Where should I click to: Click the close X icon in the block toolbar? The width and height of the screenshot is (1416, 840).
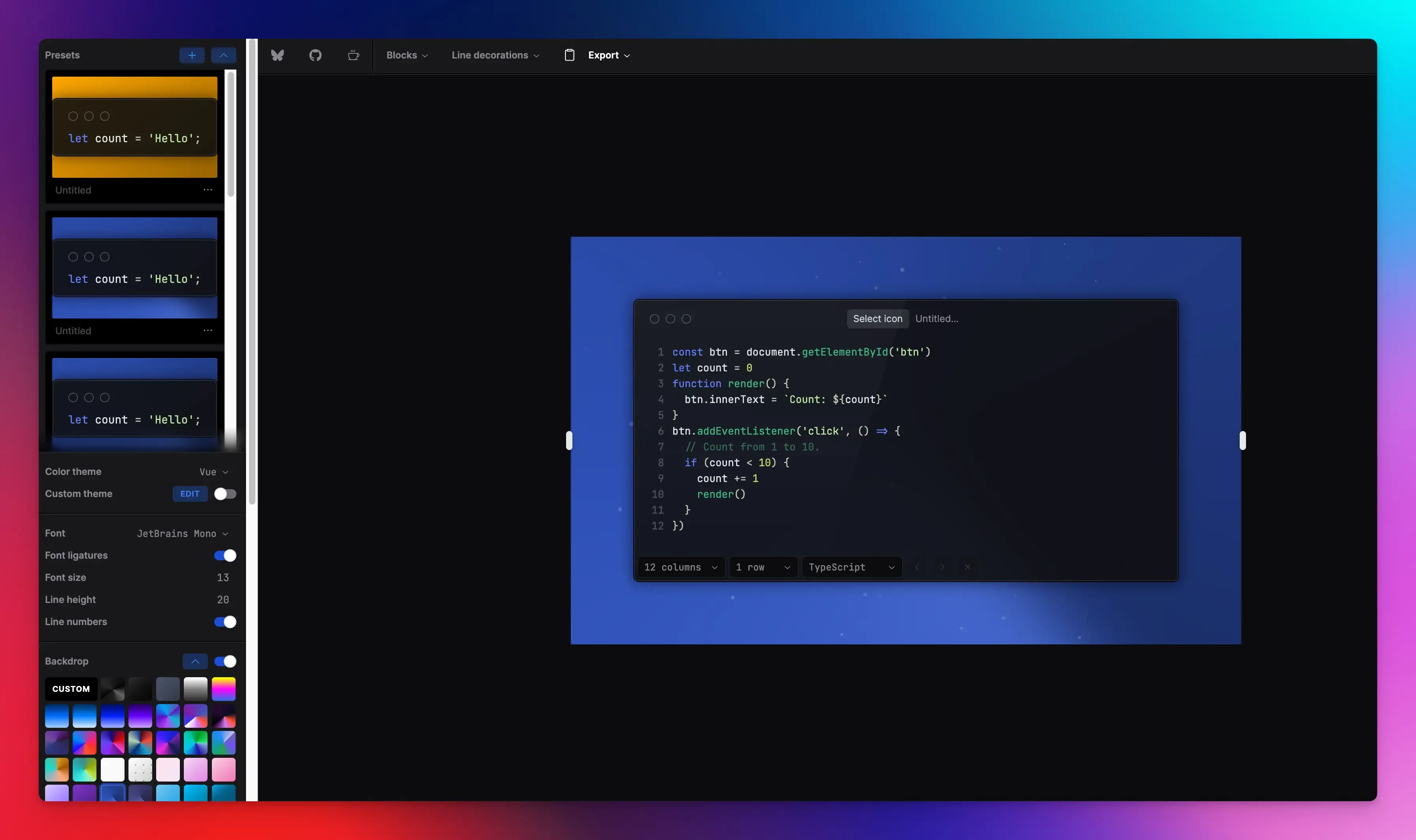pos(968,567)
